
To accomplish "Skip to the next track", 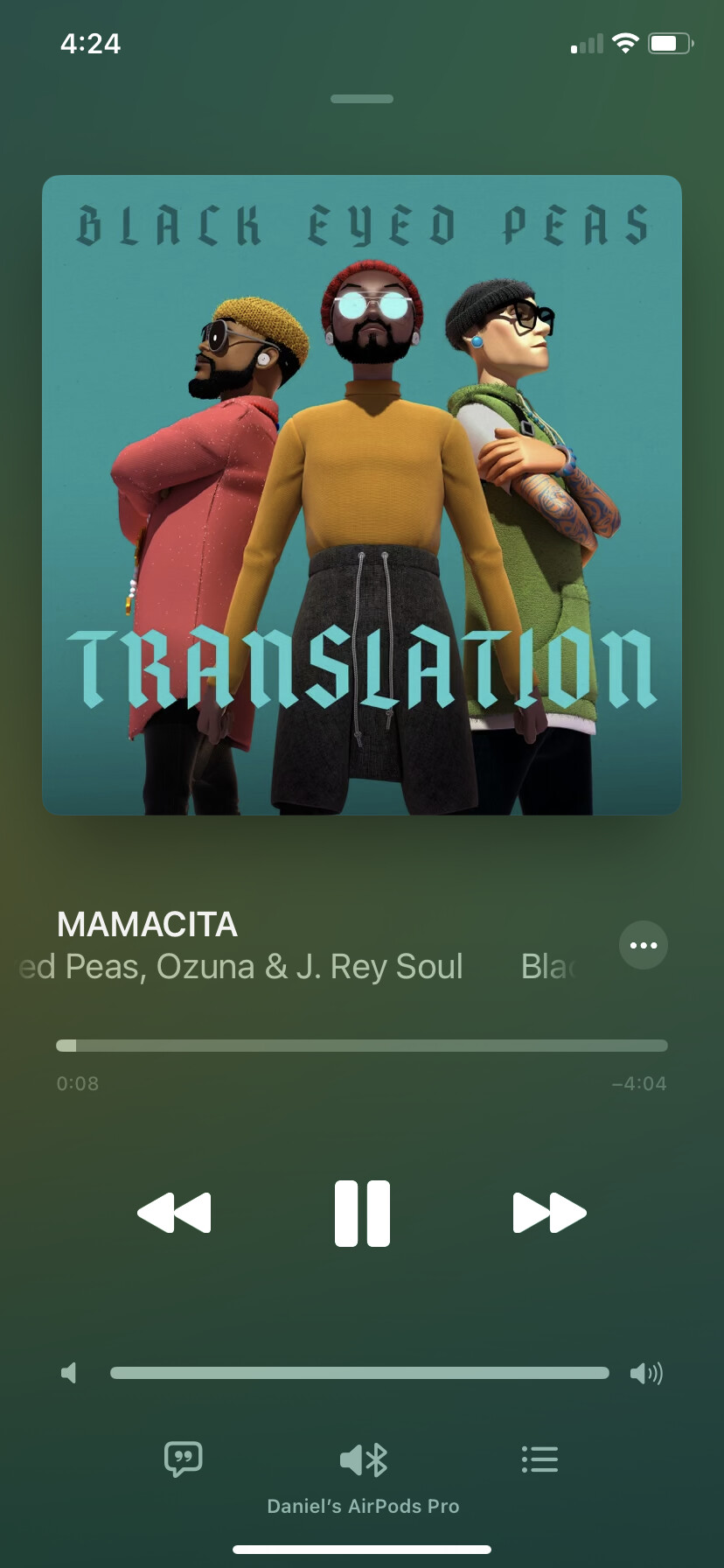I will [549, 1213].
